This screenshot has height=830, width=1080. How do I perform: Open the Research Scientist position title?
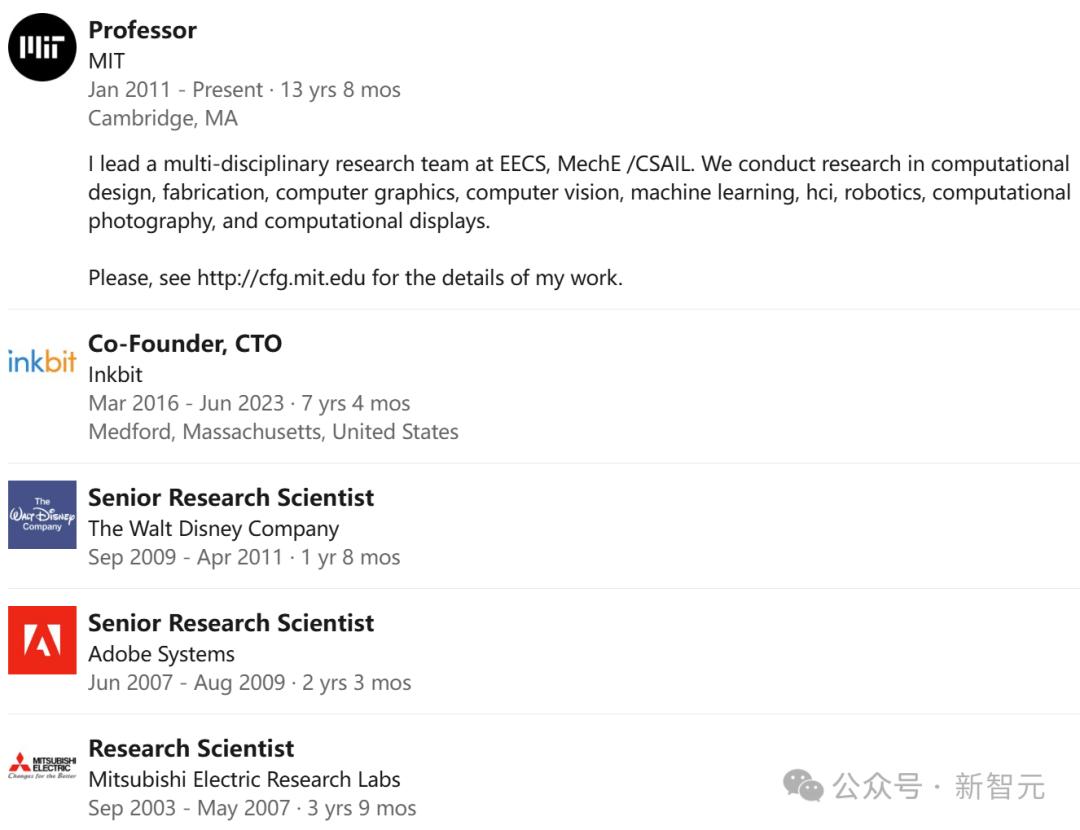coord(191,748)
